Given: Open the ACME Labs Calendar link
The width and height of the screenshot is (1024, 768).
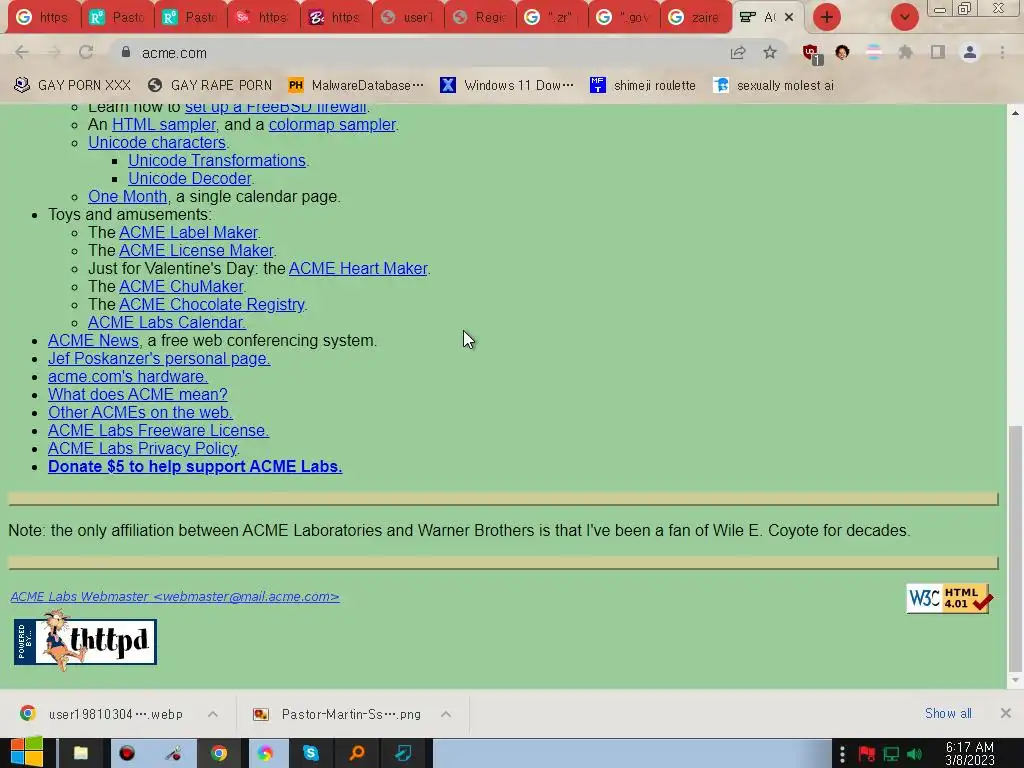Looking at the screenshot, I should pyautogui.click(x=167, y=323).
